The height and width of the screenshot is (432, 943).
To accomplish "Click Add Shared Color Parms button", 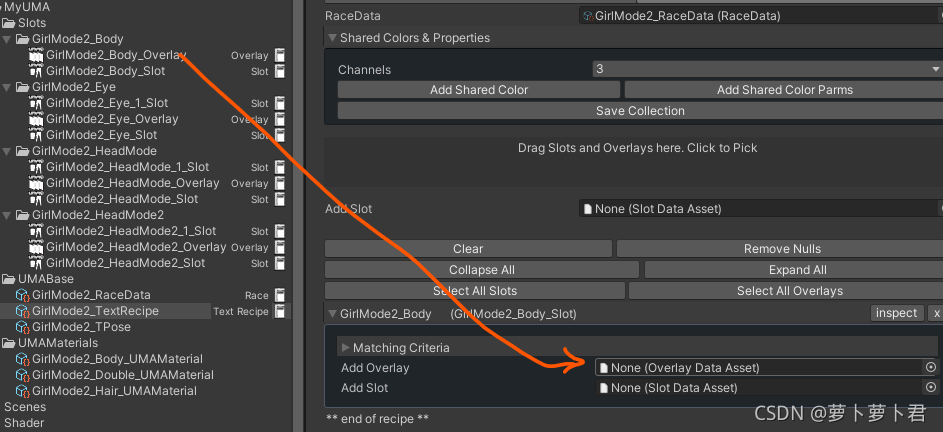I will tap(784, 90).
